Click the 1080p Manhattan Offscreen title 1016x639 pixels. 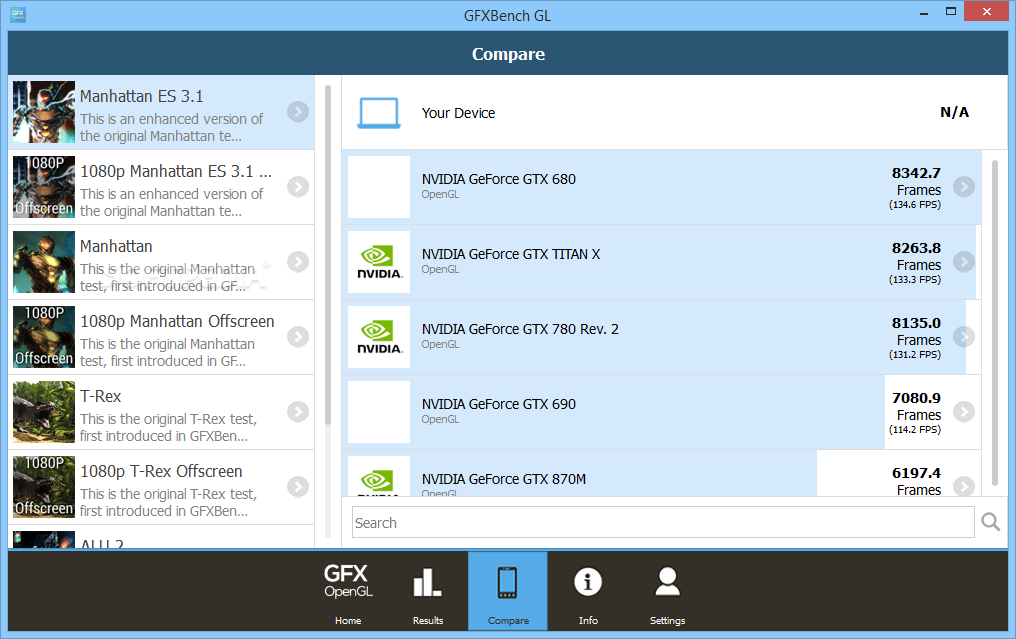click(177, 321)
